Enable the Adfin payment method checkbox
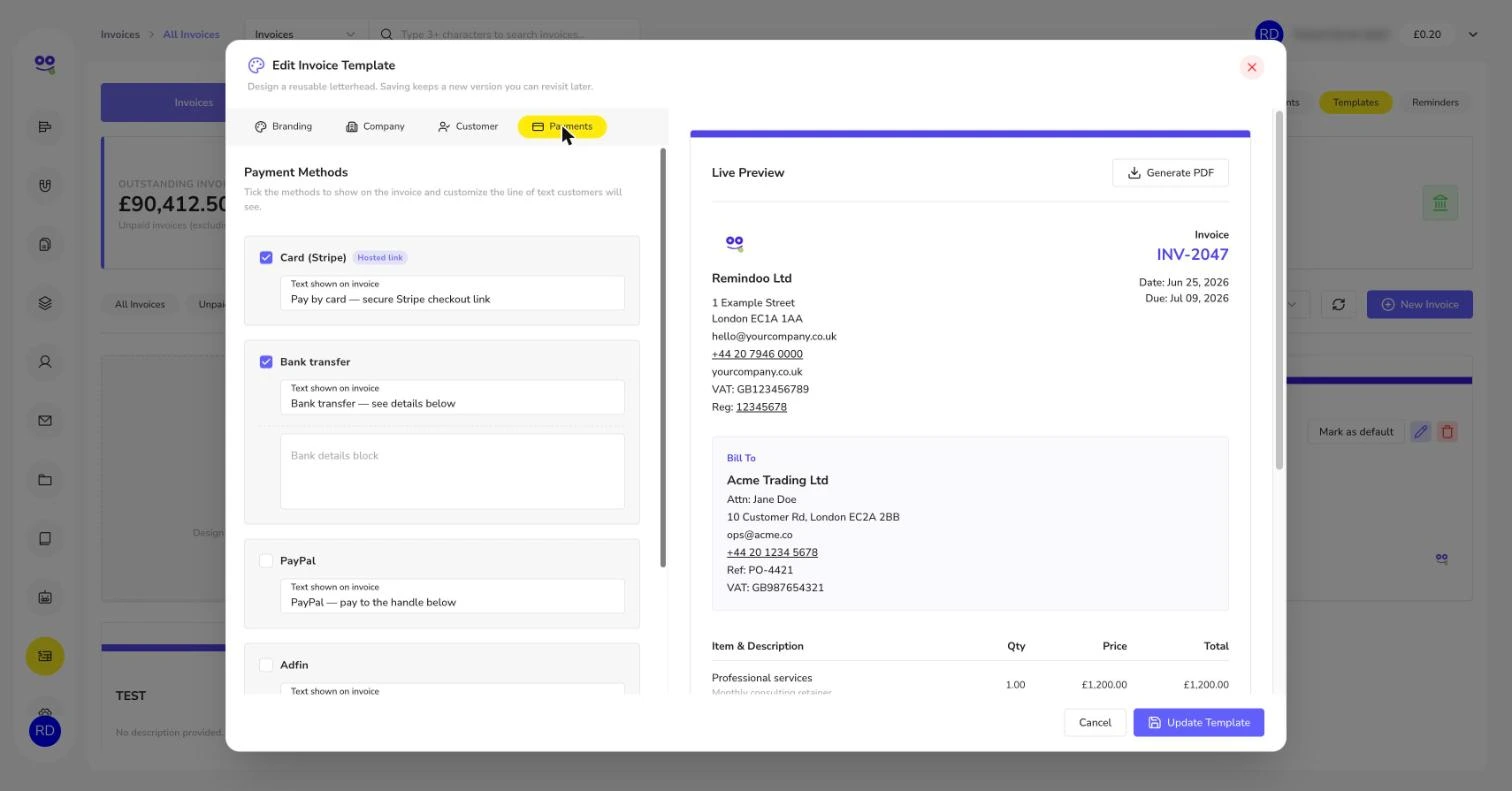 point(266,665)
